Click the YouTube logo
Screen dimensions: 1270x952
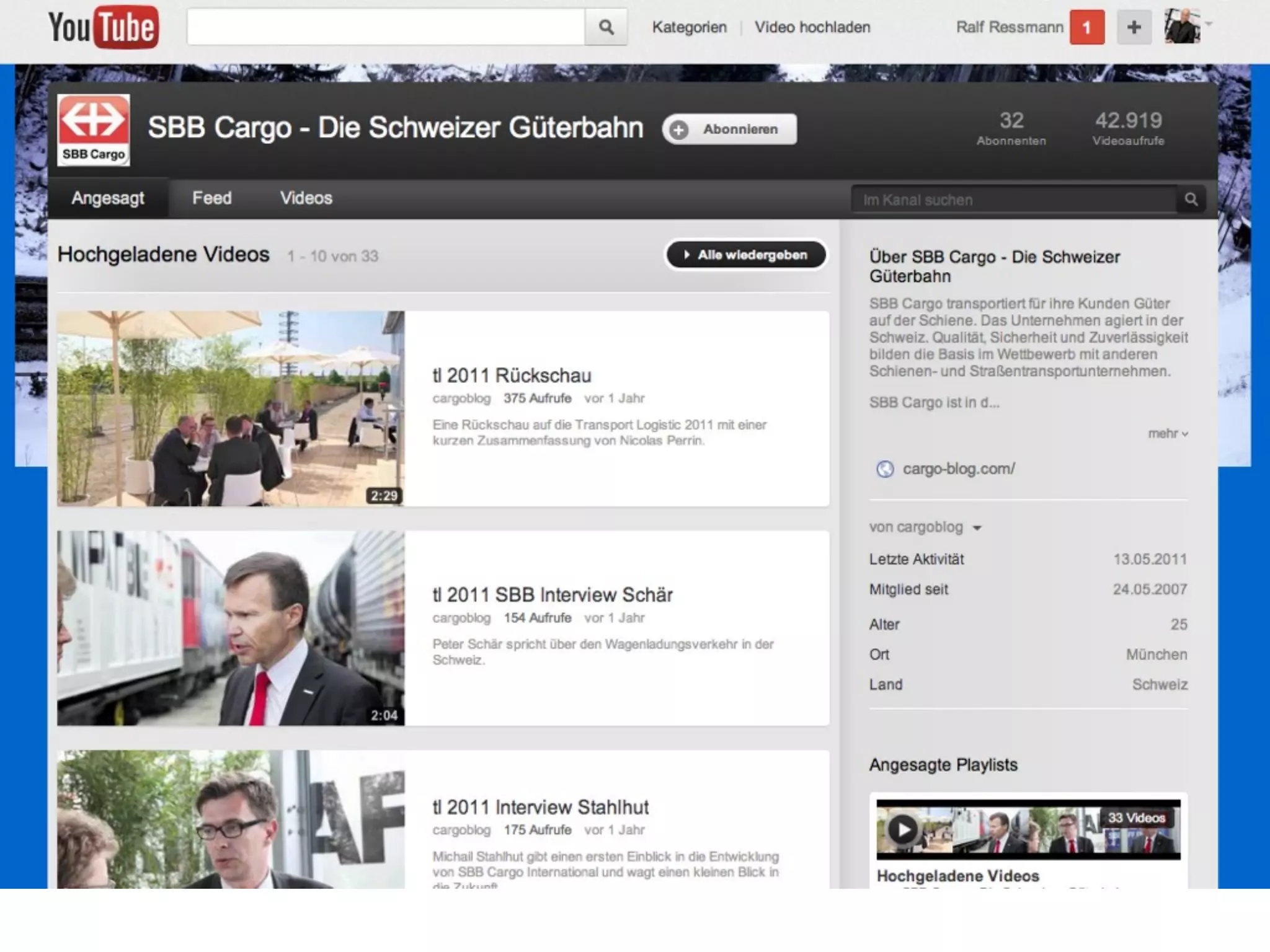pos(104,27)
